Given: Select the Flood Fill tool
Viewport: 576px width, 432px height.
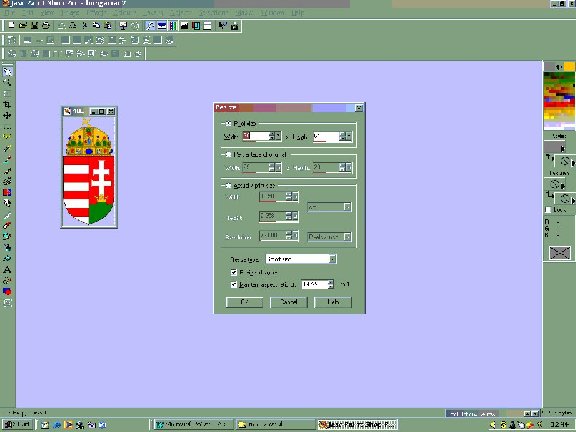Looking at the screenshot, I should (x=7, y=258).
